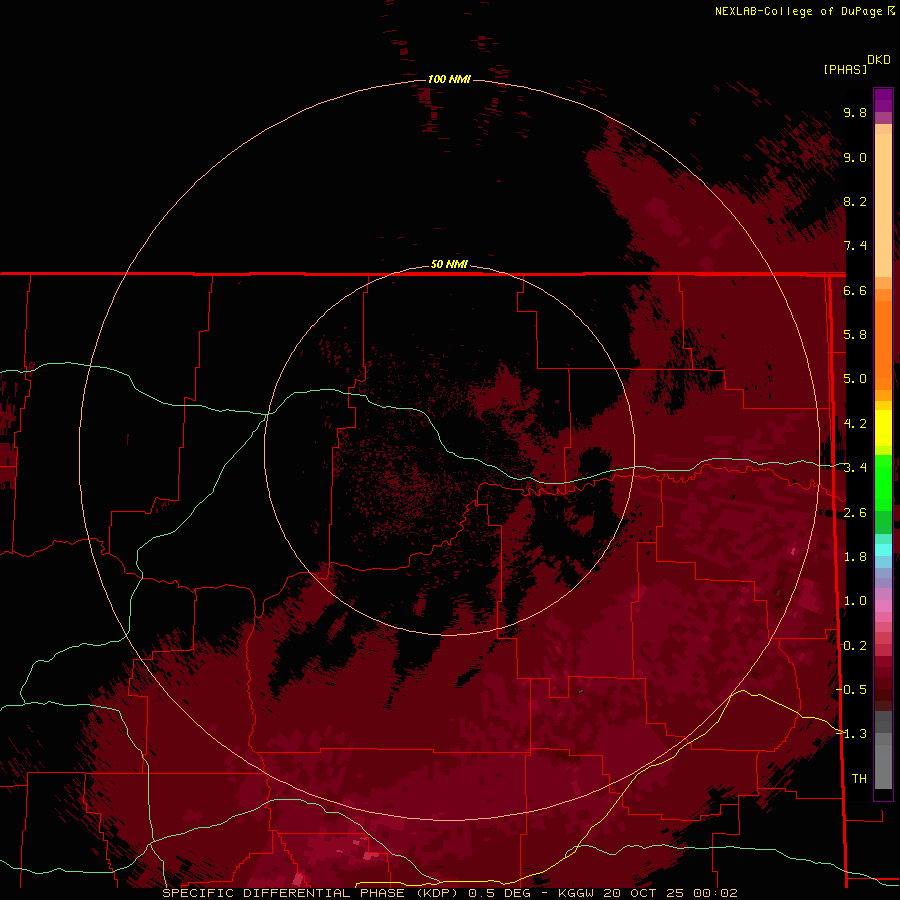Click the 5.0 scale value
900x900 pixels.
[x=855, y=379]
